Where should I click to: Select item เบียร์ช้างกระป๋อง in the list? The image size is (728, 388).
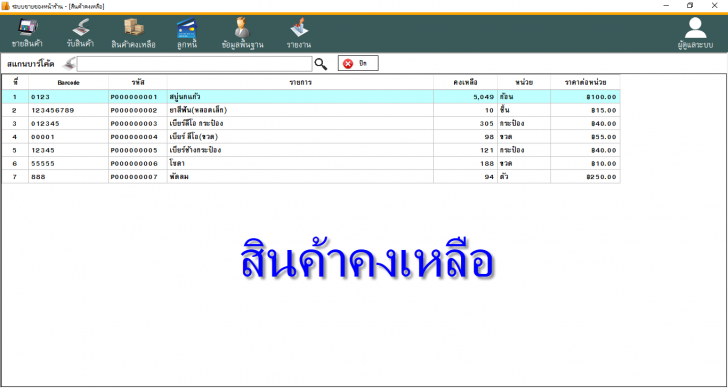(x=300, y=150)
